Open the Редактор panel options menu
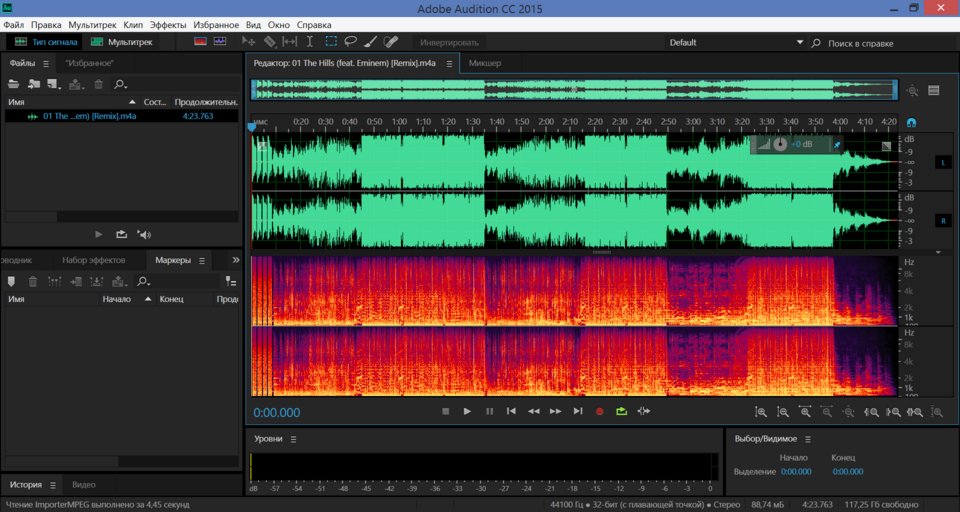This screenshot has height=512, width=960. 449,64
